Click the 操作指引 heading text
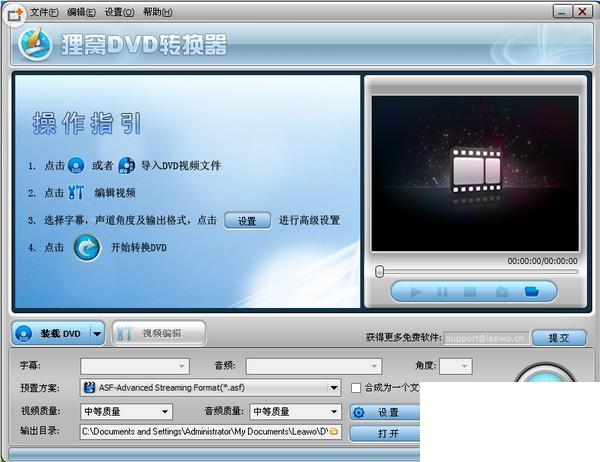The height and width of the screenshot is (462, 600). pyautogui.click(x=87, y=123)
